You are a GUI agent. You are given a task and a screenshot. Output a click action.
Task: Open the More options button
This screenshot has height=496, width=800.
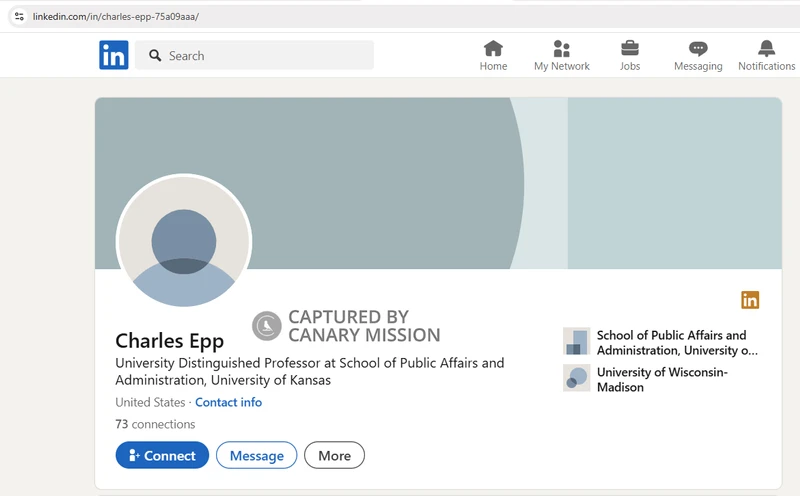(334, 455)
